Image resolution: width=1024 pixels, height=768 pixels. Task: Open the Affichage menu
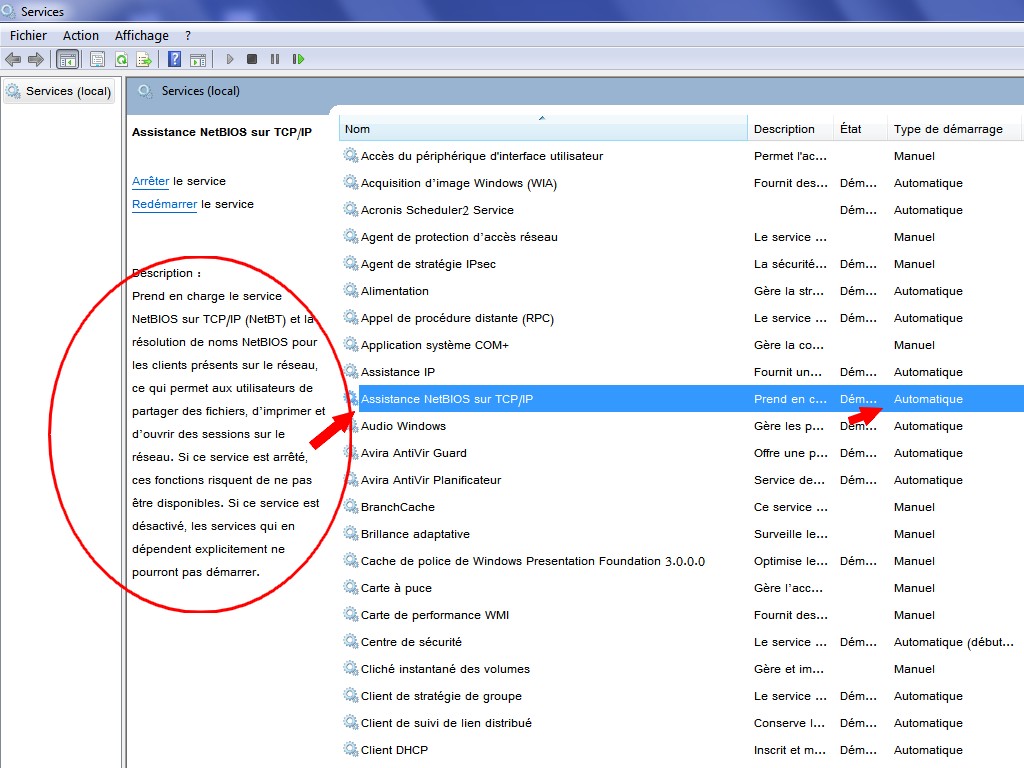click(141, 35)
